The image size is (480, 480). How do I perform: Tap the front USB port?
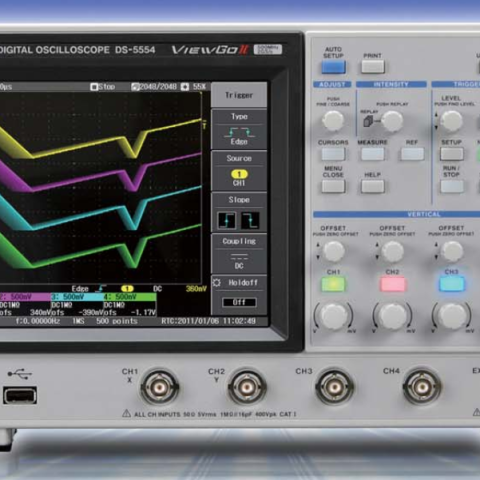(20, 395)
